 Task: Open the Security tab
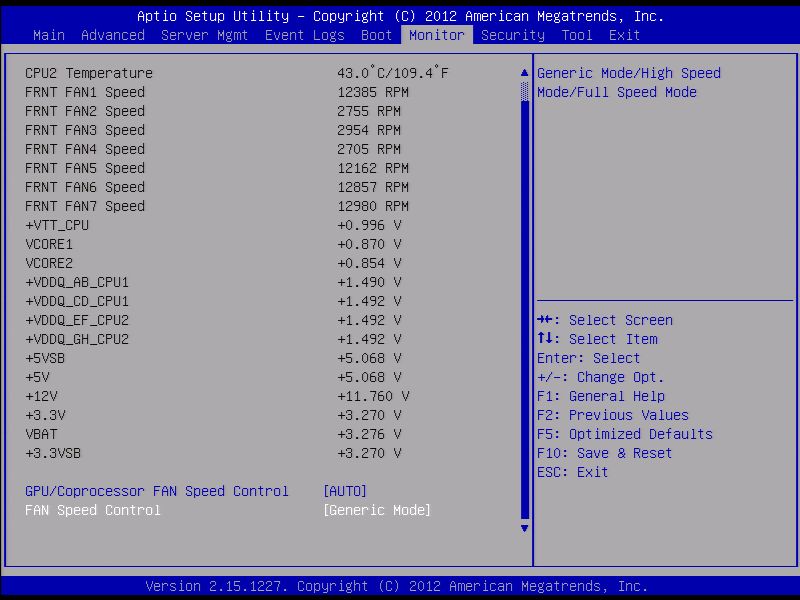513,35
